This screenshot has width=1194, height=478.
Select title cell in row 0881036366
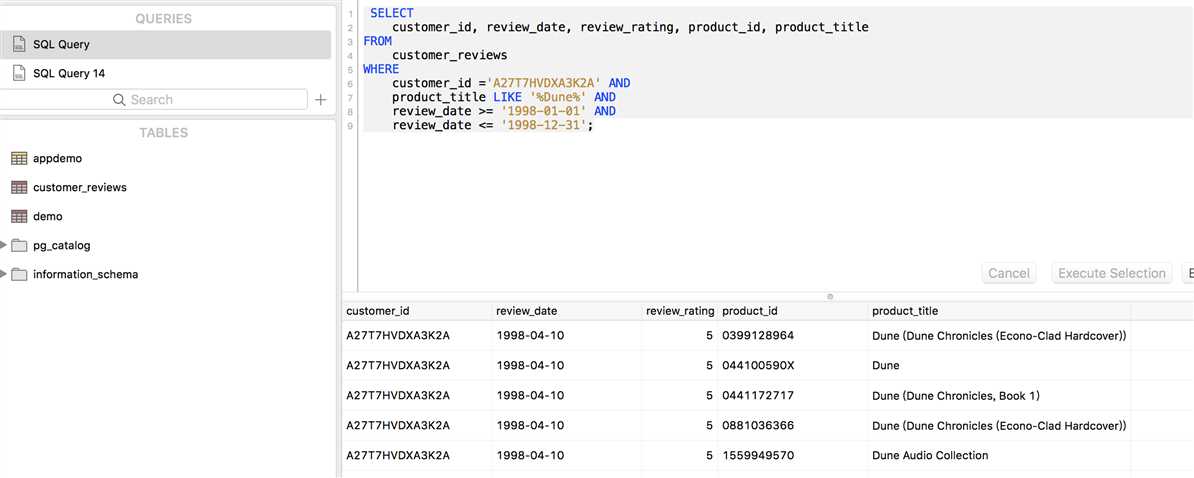tap(998, 425)
